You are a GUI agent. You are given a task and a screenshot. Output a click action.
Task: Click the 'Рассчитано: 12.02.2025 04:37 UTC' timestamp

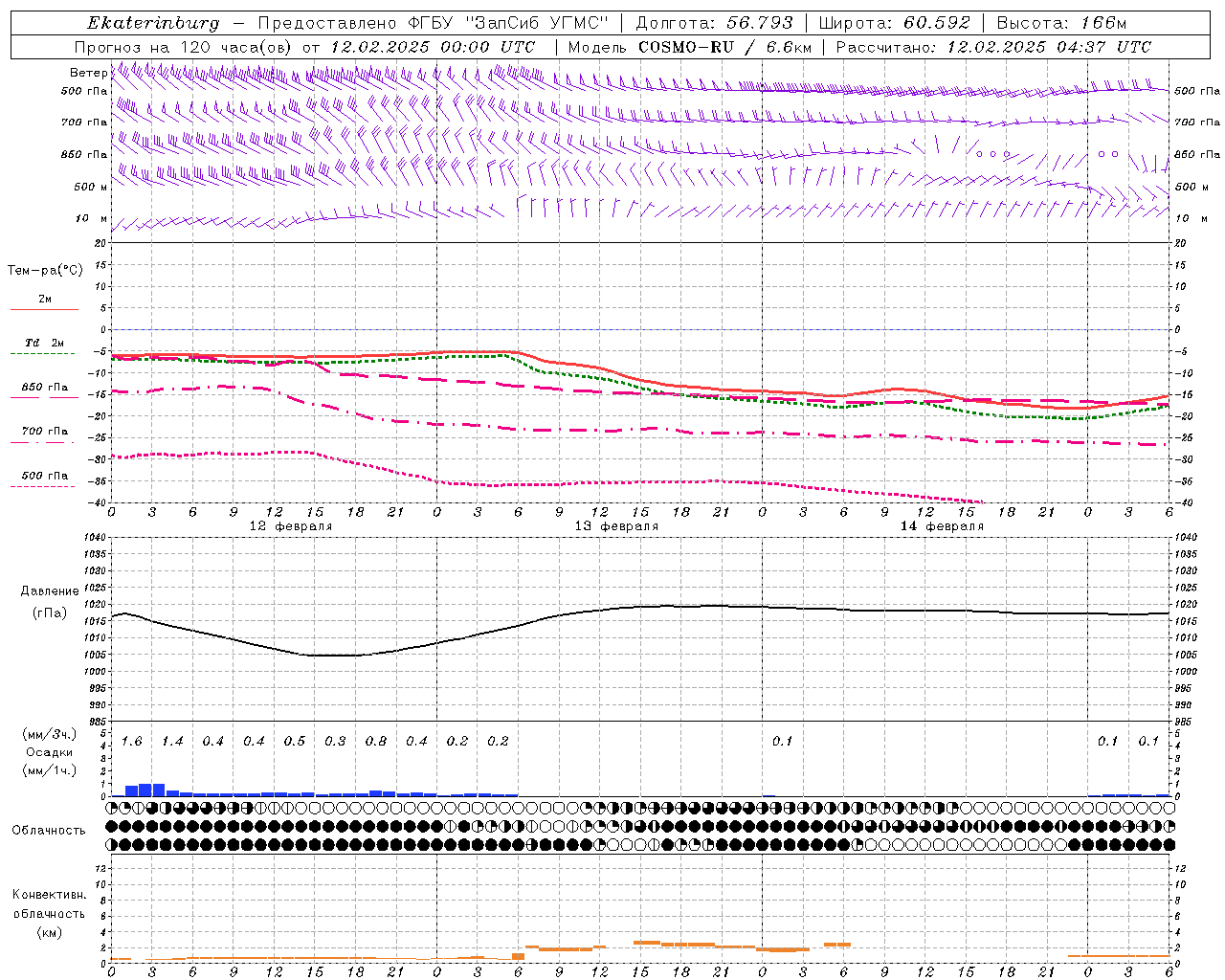point(993,47)
